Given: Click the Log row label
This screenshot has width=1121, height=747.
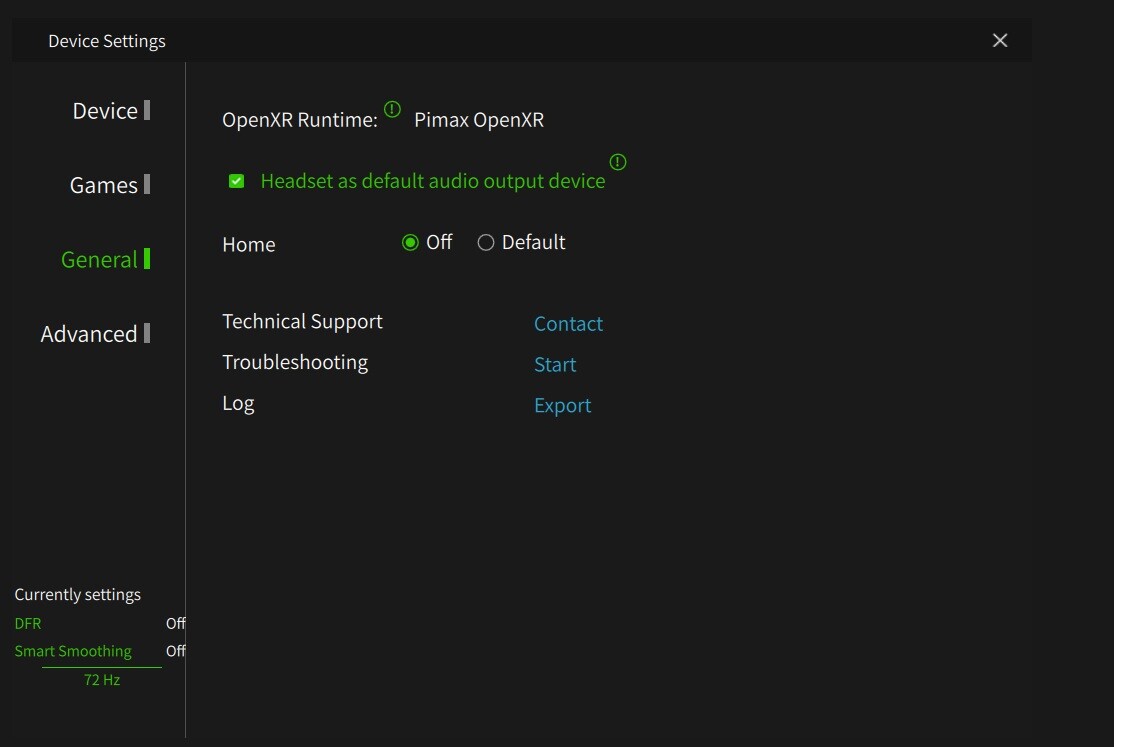Looking at the screenshot, I should point(238,403).
